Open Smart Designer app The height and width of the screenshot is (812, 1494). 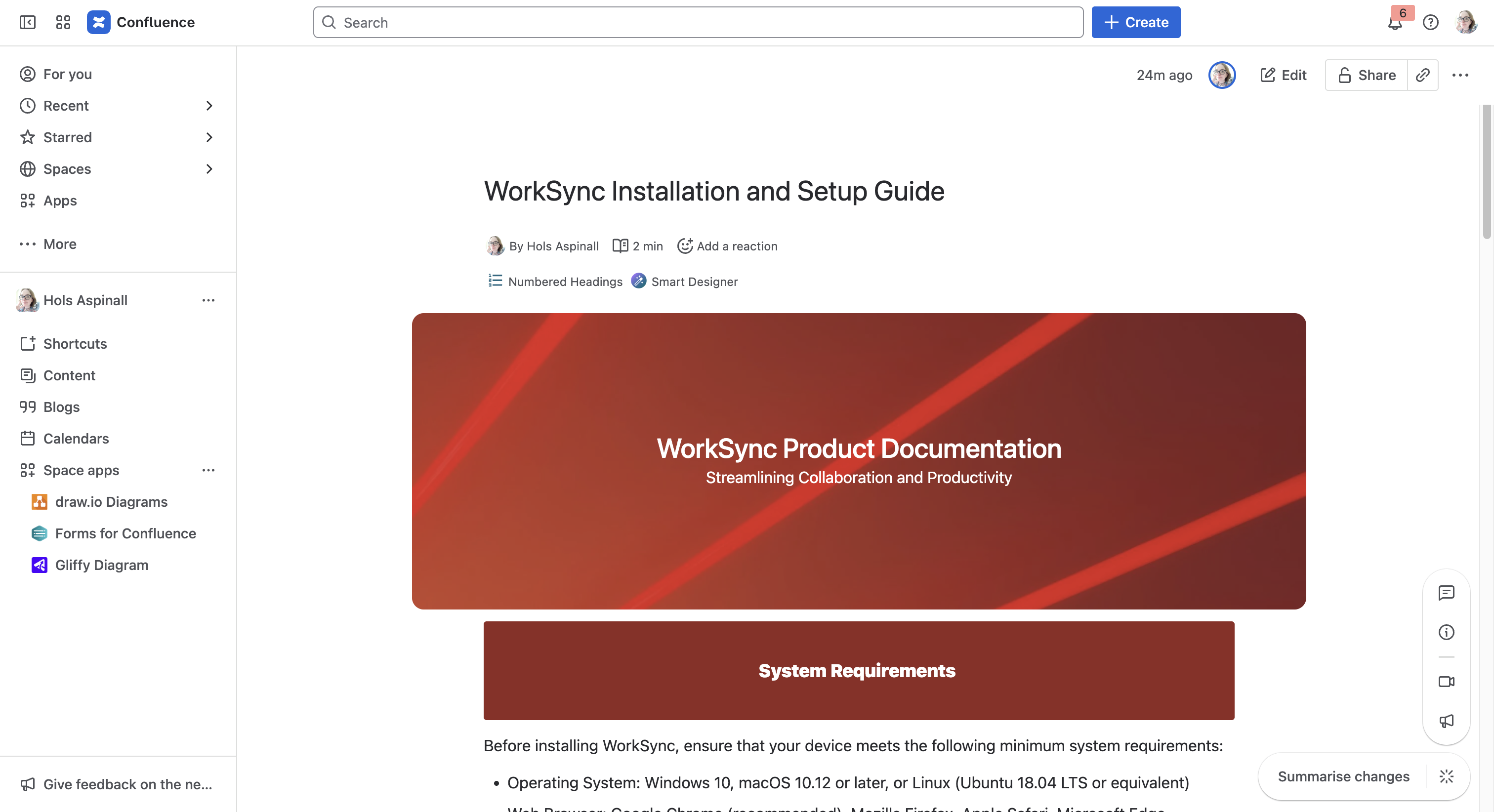click(x=684, y=282)
